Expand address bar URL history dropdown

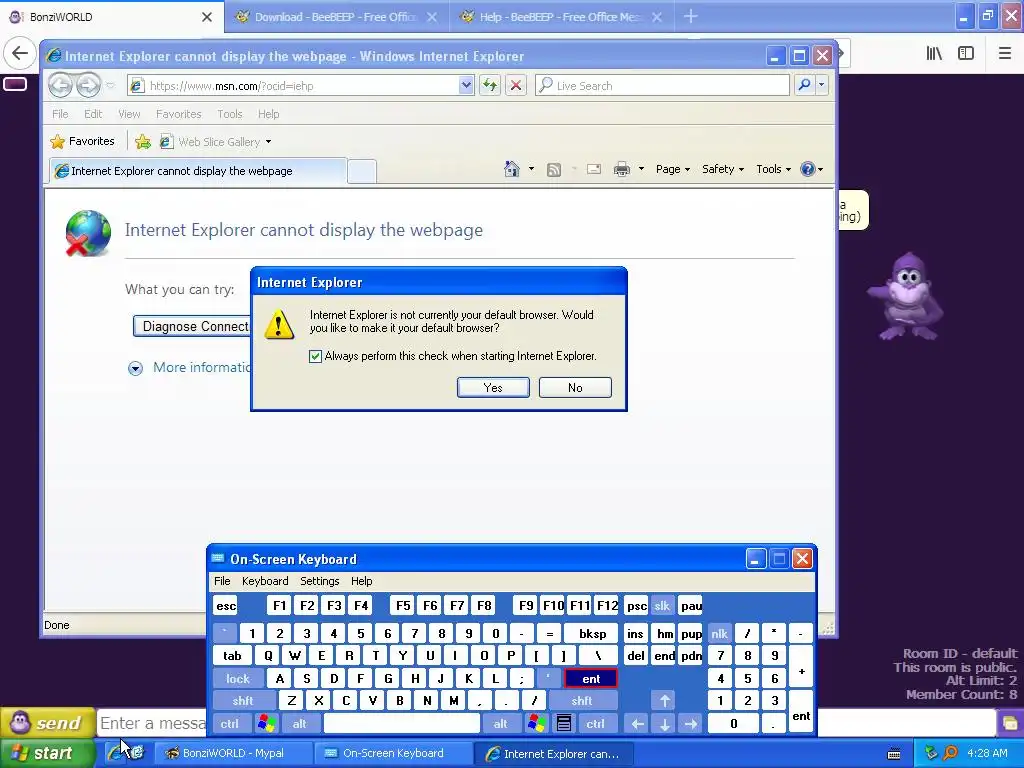click(466, 86)
